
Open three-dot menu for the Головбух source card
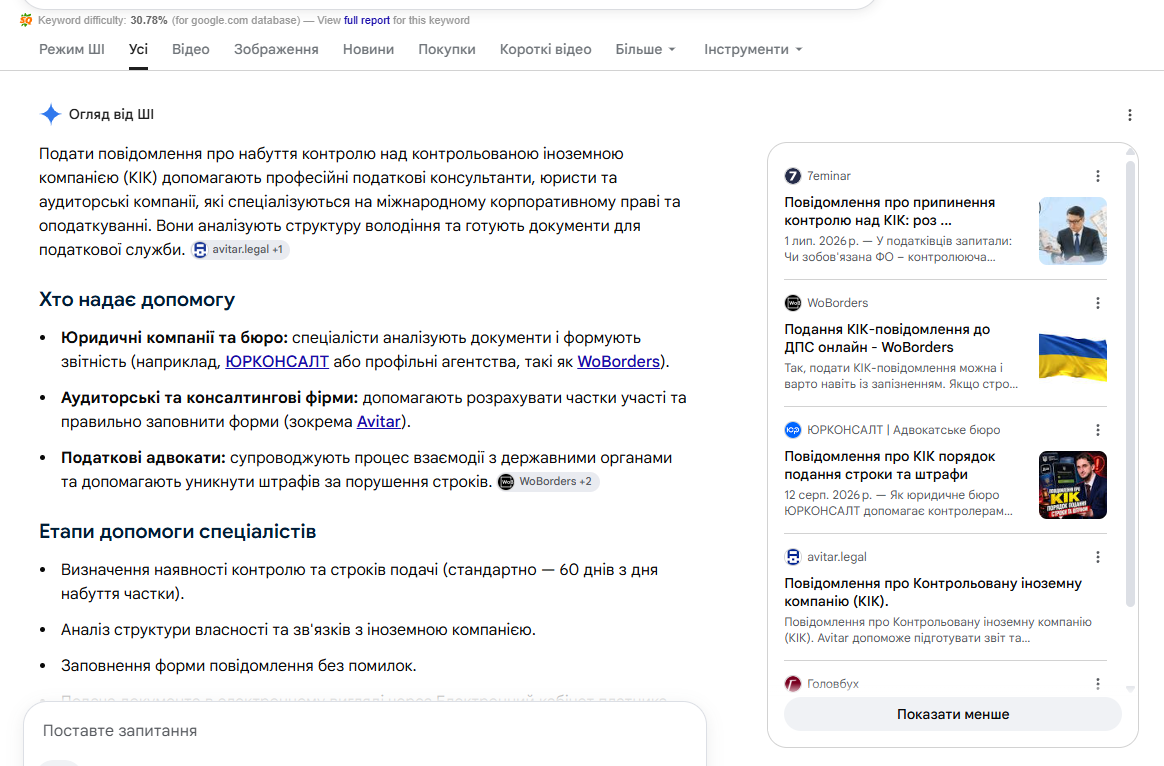(x=1098, y=684)
